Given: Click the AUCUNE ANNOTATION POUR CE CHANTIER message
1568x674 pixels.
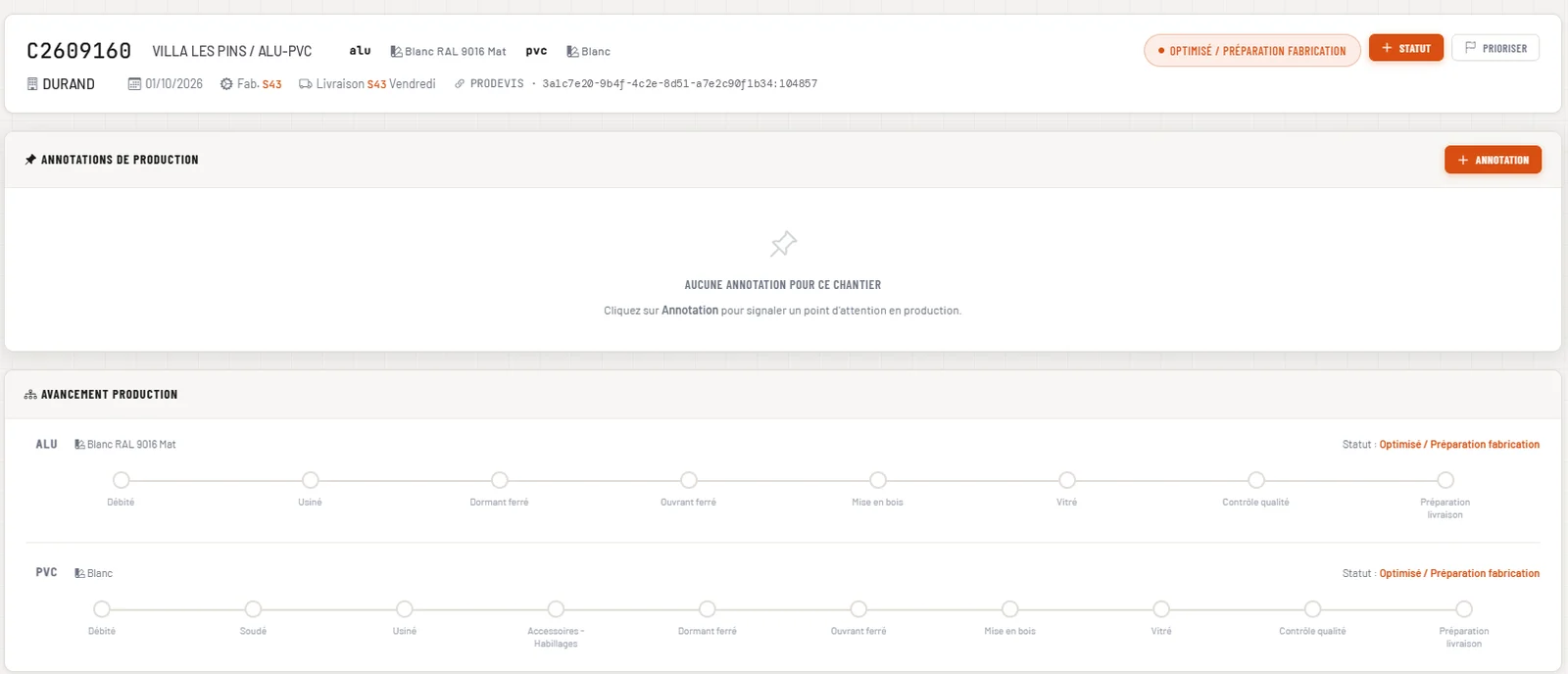Looking at the screenshot, I should [x=783, y=285].
